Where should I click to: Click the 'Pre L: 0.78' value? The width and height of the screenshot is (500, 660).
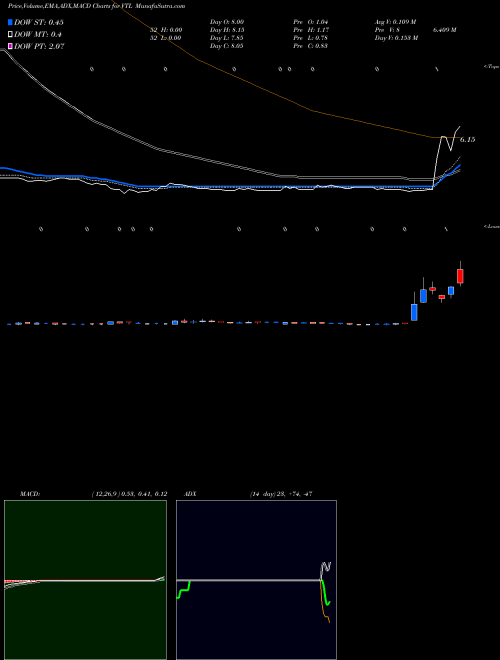311,38
